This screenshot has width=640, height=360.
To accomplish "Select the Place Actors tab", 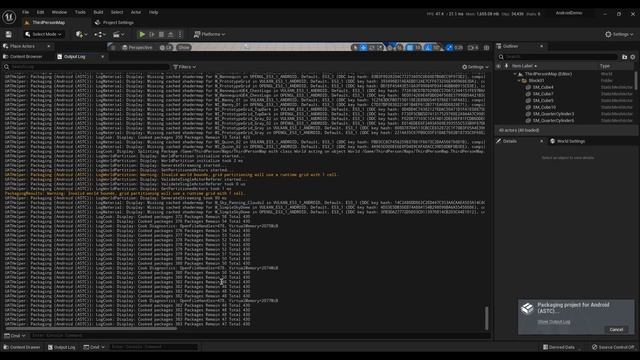I will 22,46.
